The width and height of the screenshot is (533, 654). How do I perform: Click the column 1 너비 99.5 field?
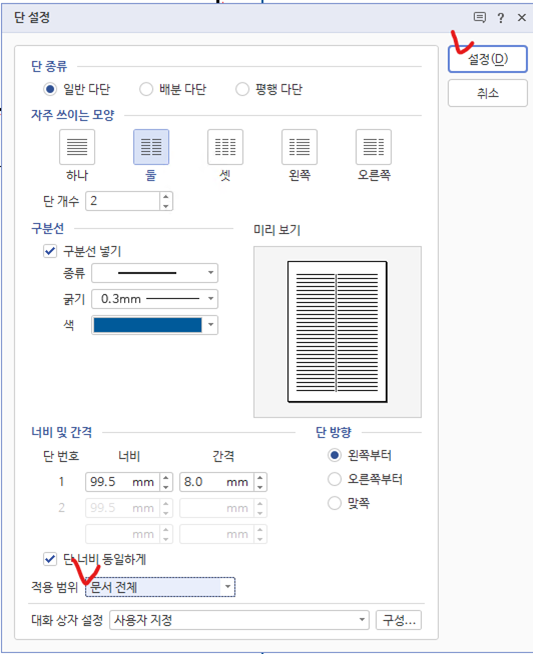coord(123,482)
